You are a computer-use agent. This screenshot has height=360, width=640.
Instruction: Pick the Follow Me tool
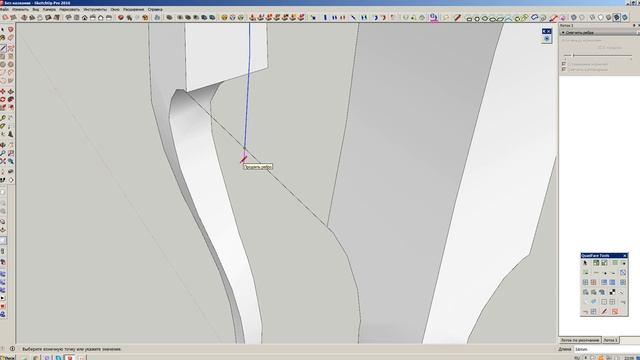(11, 99)
